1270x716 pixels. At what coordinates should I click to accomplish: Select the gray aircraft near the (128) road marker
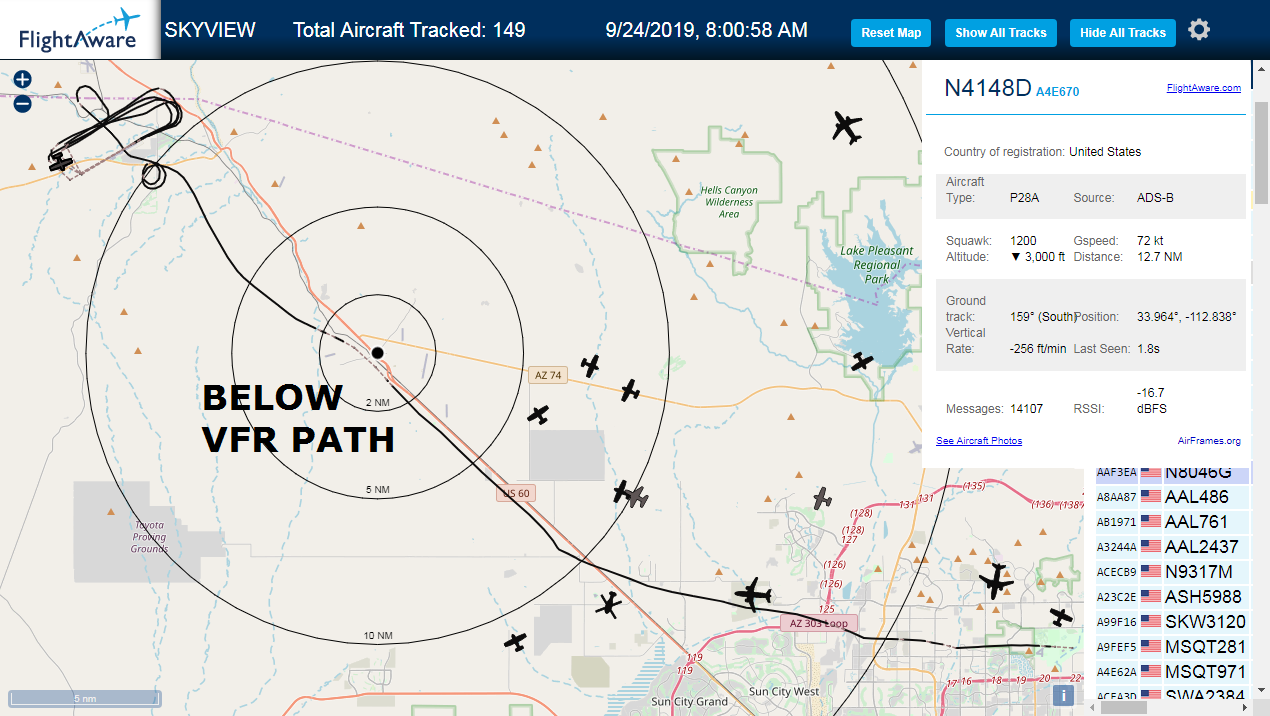point(822,497)
